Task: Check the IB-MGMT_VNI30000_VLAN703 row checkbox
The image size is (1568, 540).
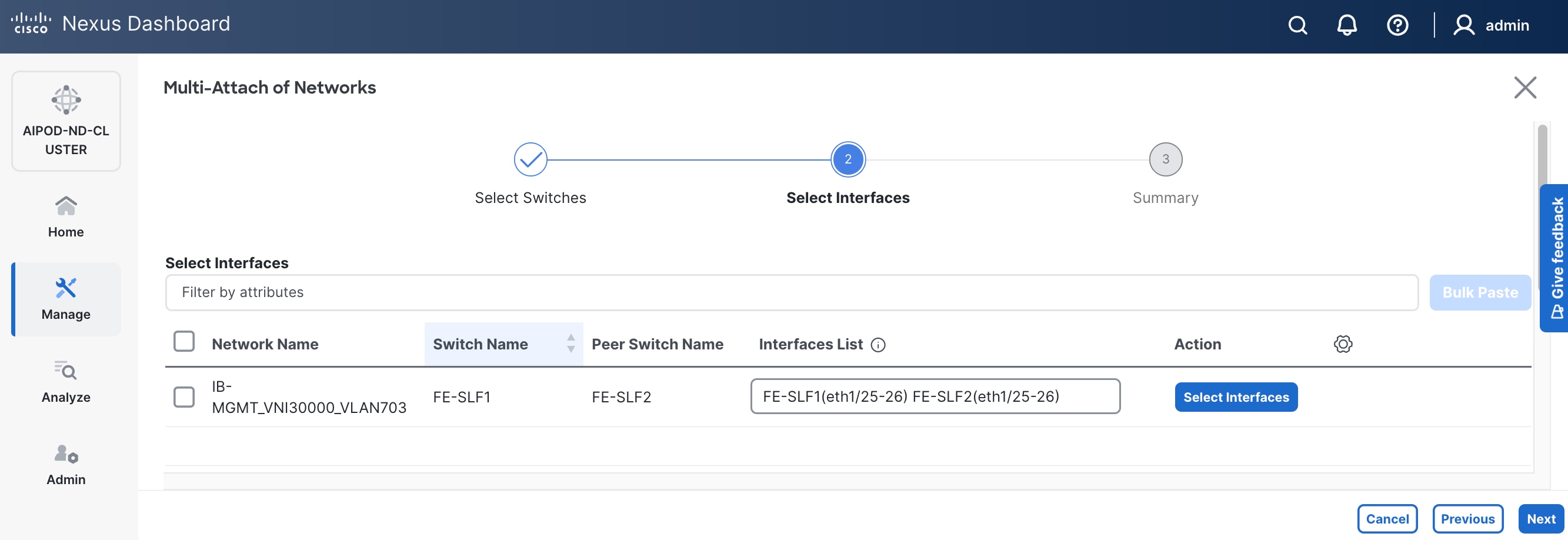Action: click(184, 397)
